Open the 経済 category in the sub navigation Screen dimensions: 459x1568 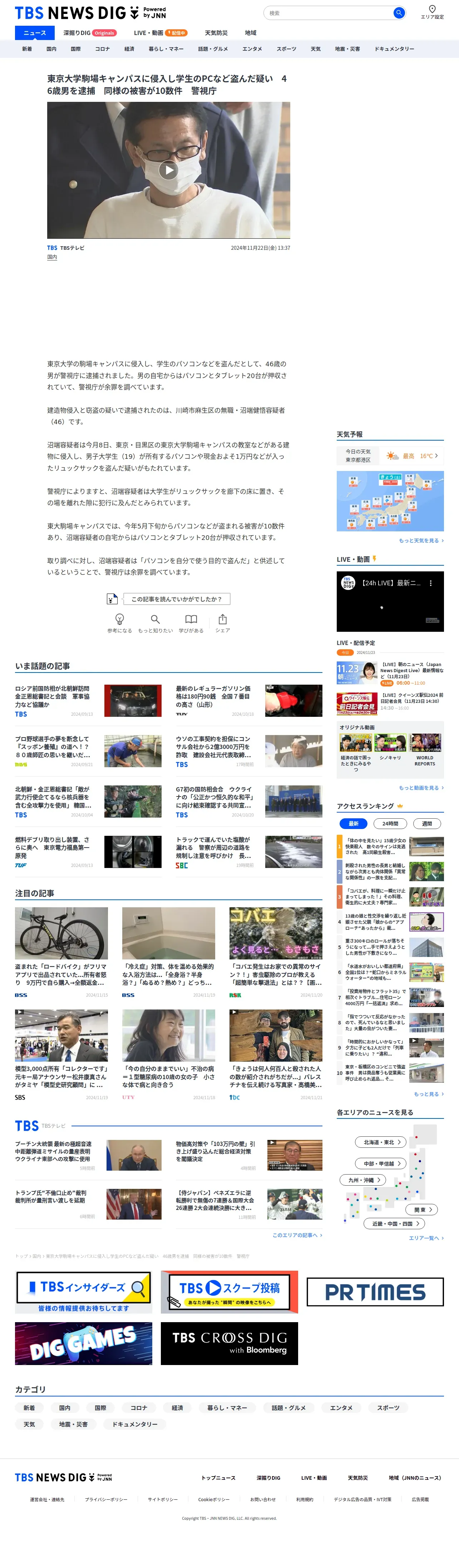tap(129, 49)
